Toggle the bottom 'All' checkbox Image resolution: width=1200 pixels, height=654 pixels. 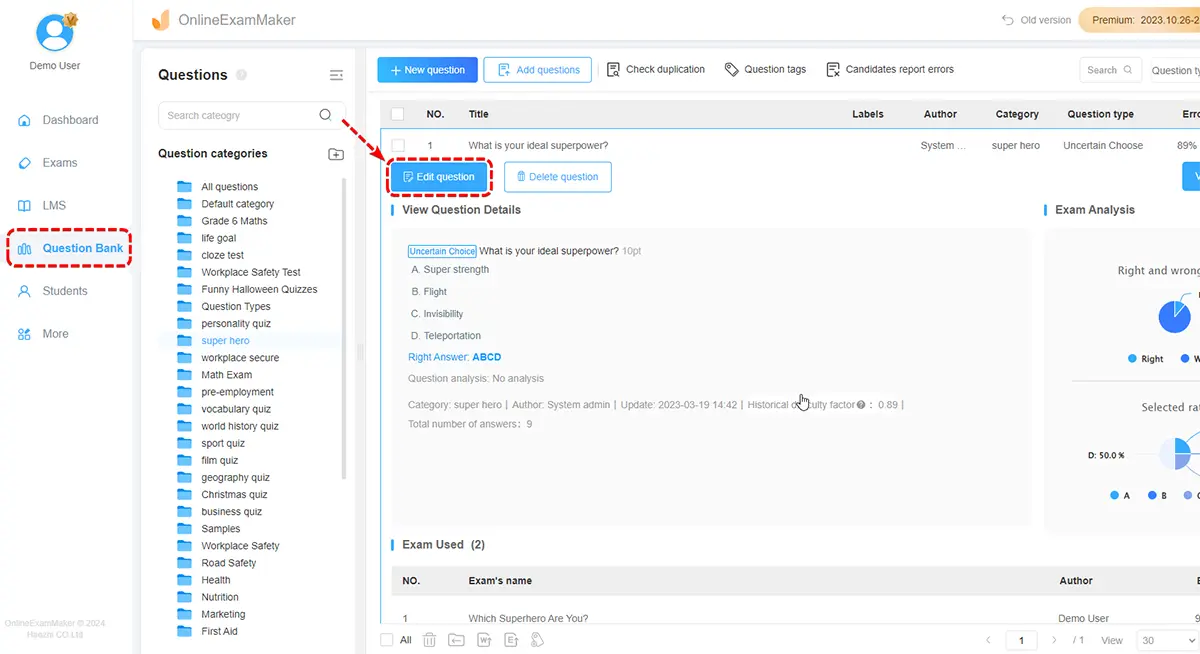click(387, 640)
